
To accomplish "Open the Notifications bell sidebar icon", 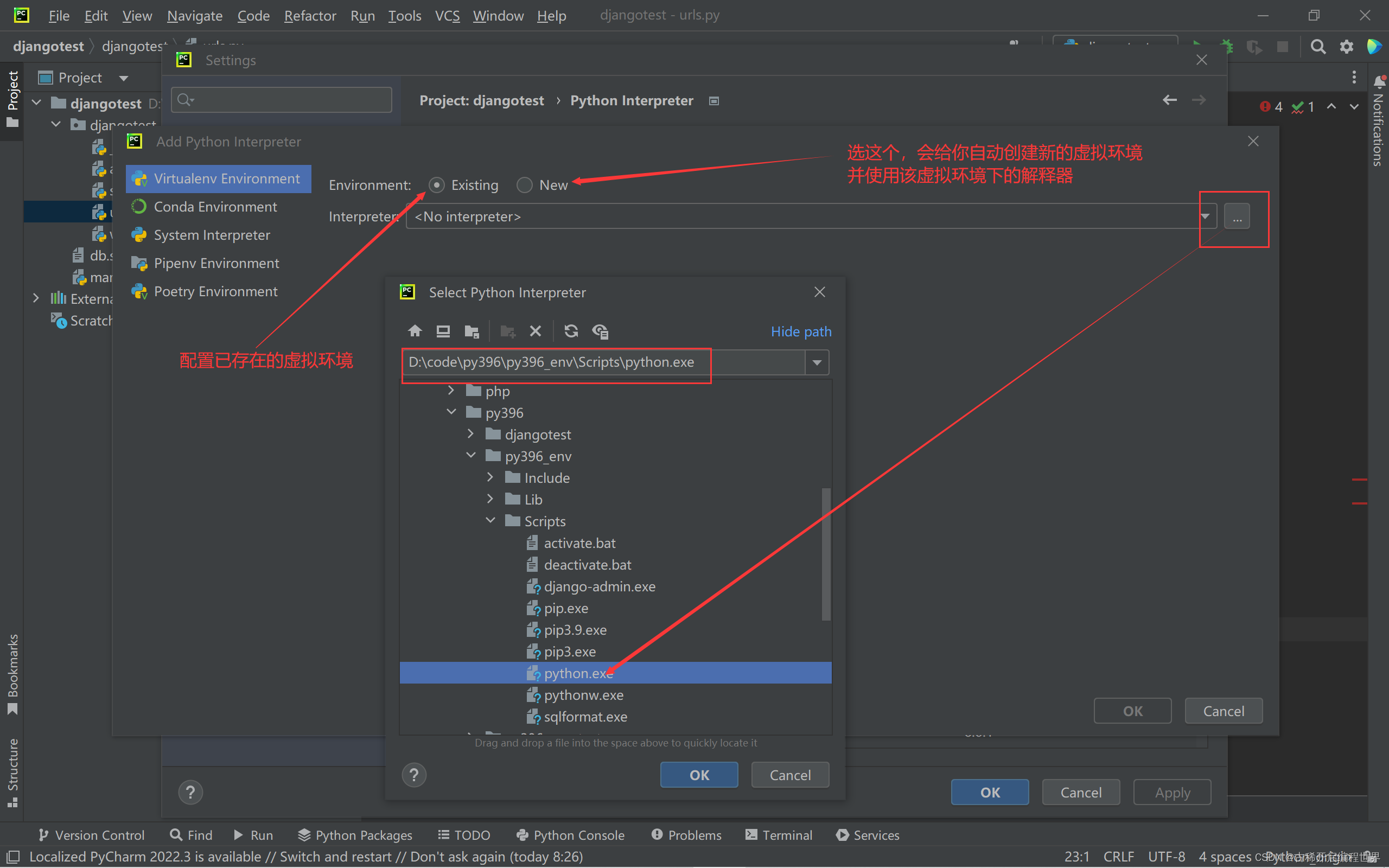I will click(x=1379, y=81).
